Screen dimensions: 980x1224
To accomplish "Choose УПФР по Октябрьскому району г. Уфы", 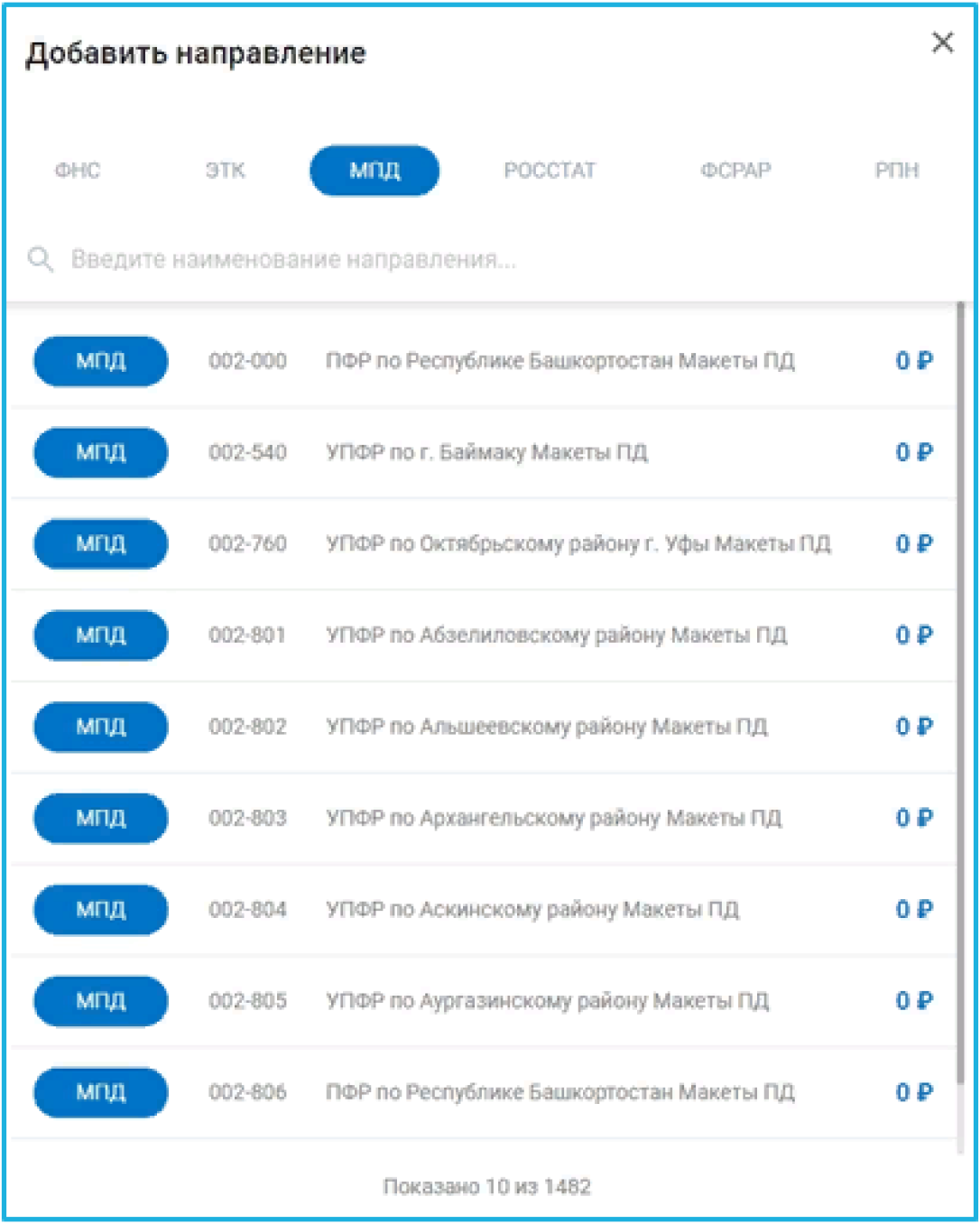I will [x=482, y=543].
